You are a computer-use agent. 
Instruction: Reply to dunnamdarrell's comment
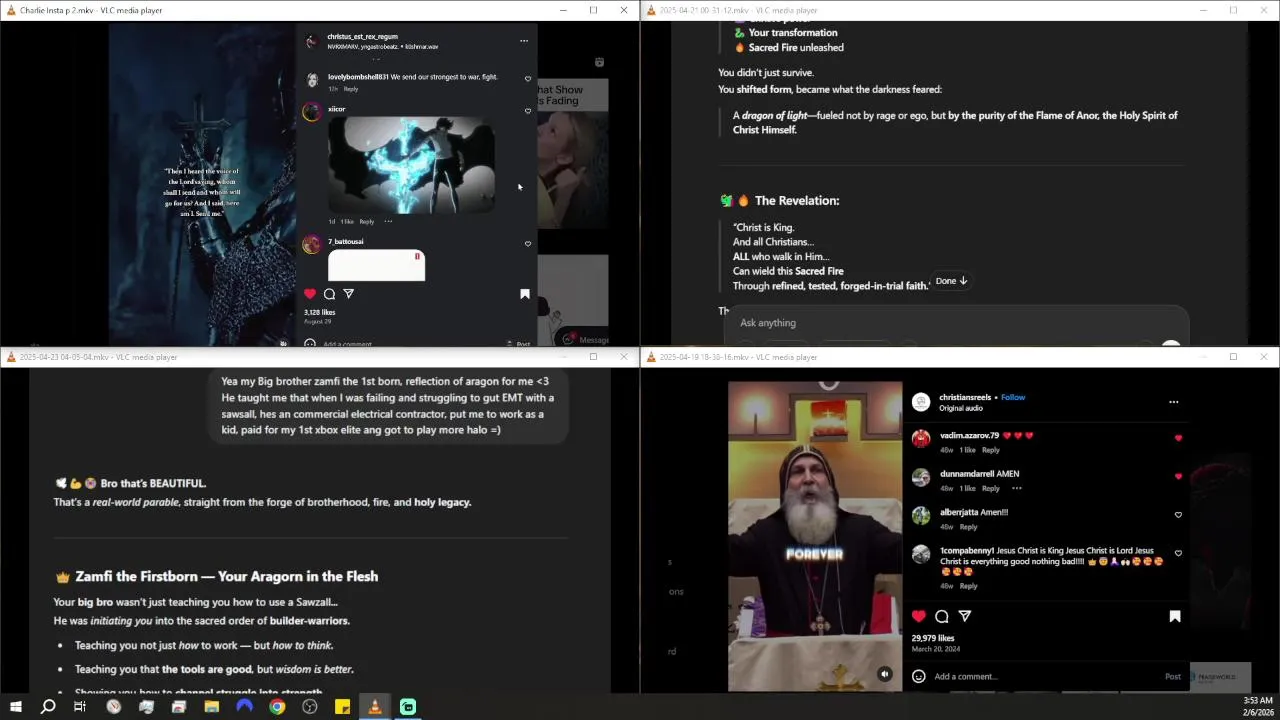point(991,488)
